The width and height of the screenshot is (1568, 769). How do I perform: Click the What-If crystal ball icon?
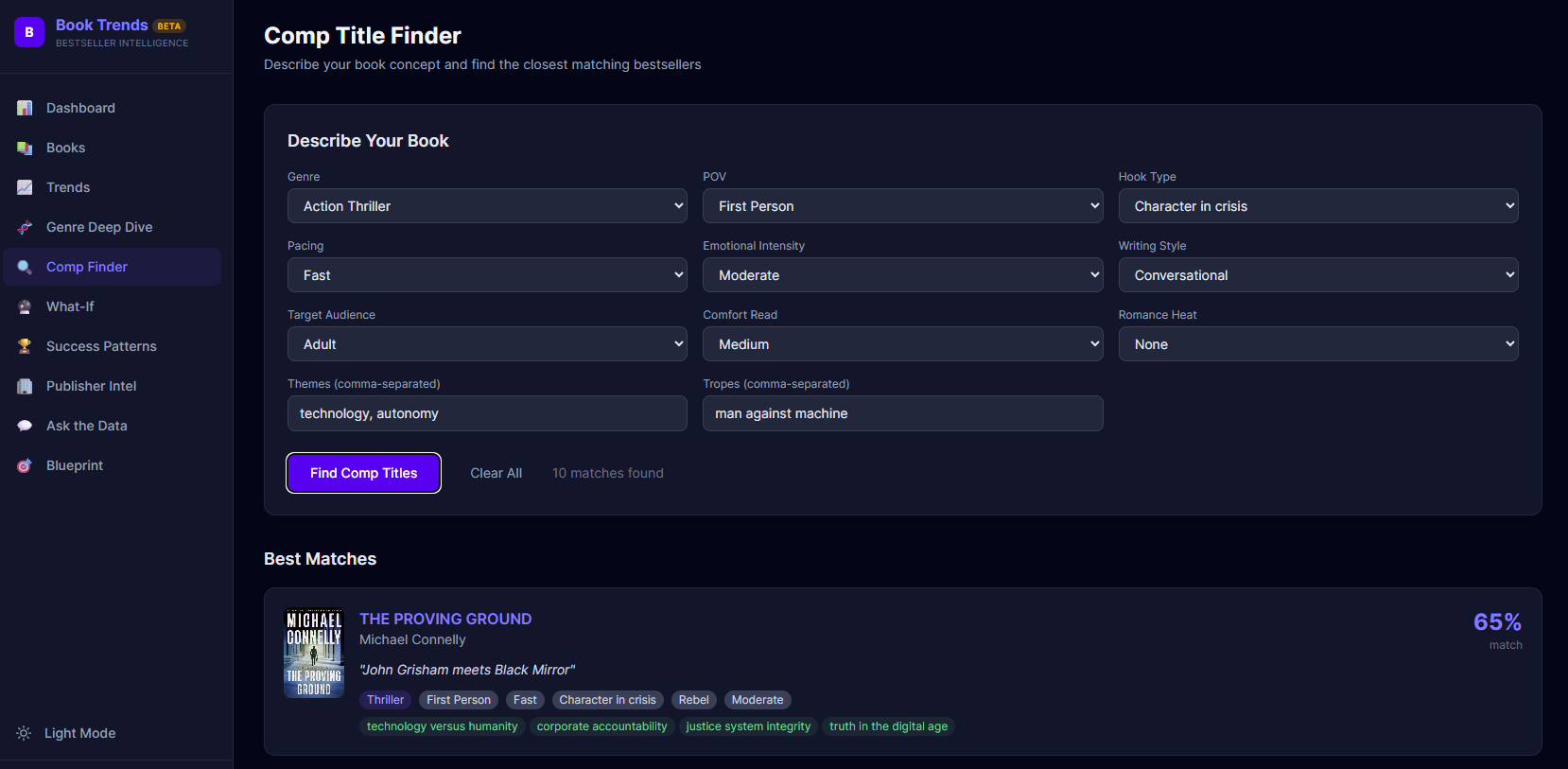tap(25, 306)
